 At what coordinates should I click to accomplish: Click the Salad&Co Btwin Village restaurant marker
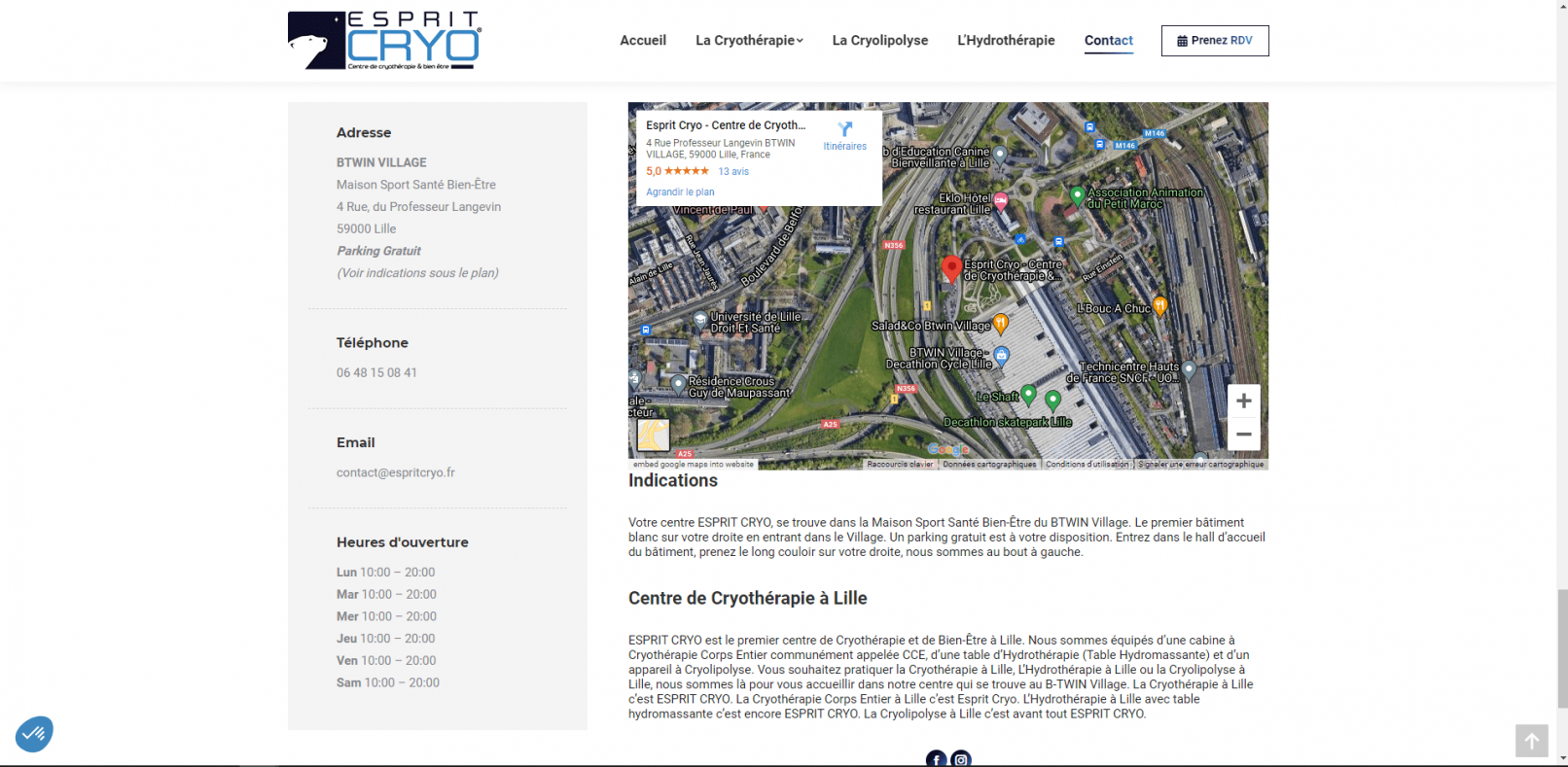point(1000,323)
